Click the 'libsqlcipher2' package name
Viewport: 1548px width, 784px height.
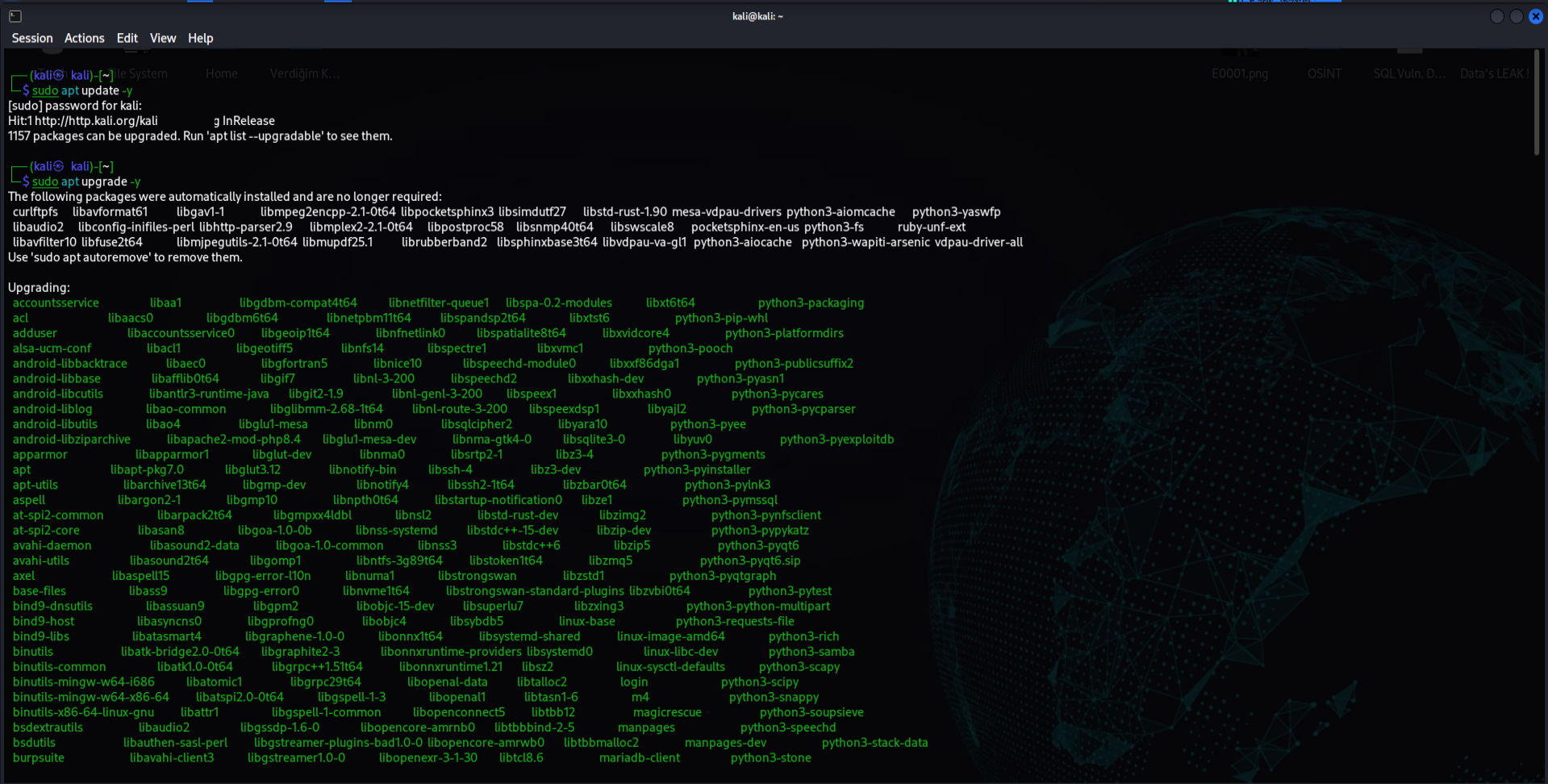(477, 424)
